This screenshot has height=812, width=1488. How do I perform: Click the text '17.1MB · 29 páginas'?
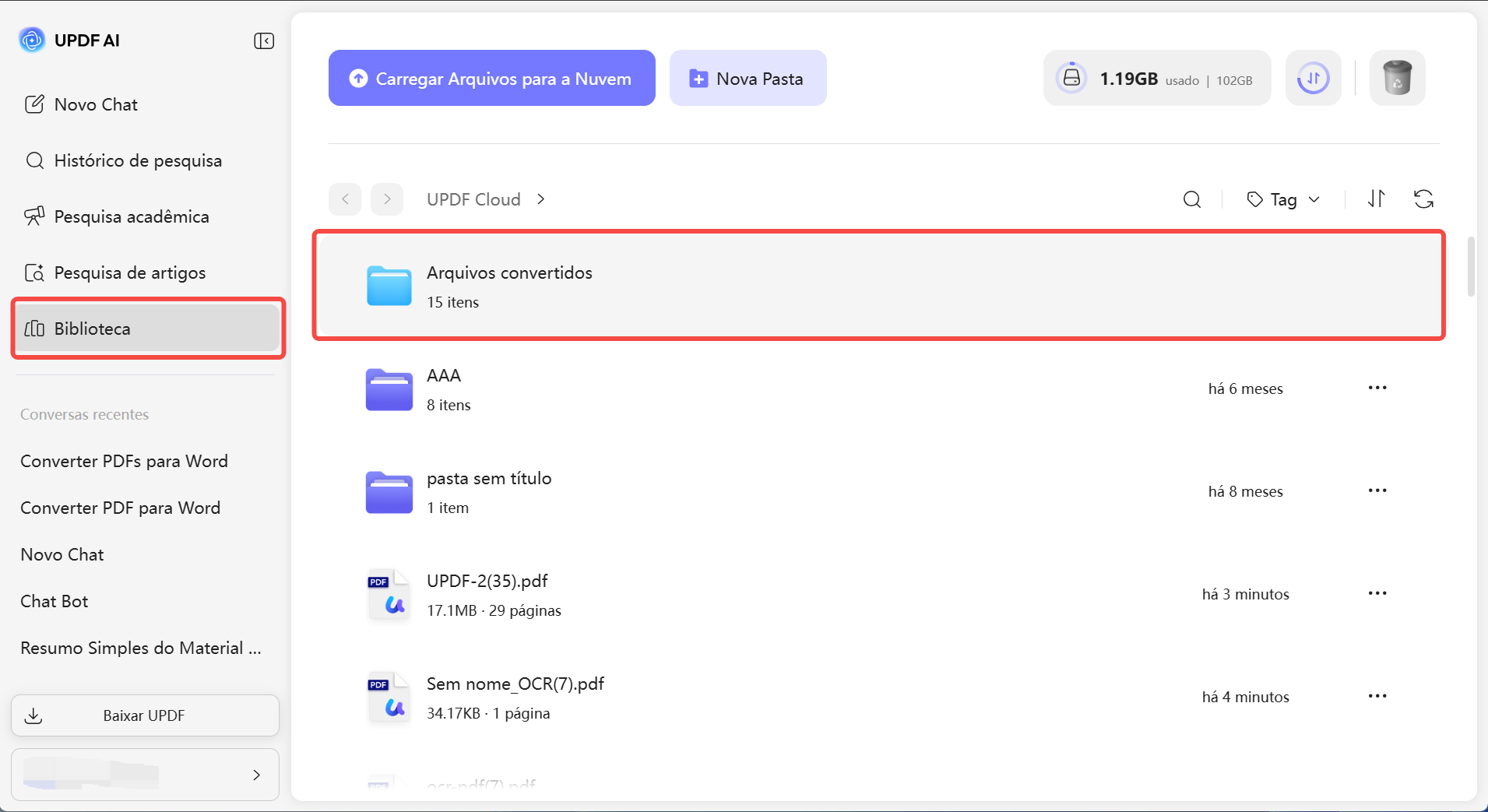pyautogui.click(x=494, y=610)
